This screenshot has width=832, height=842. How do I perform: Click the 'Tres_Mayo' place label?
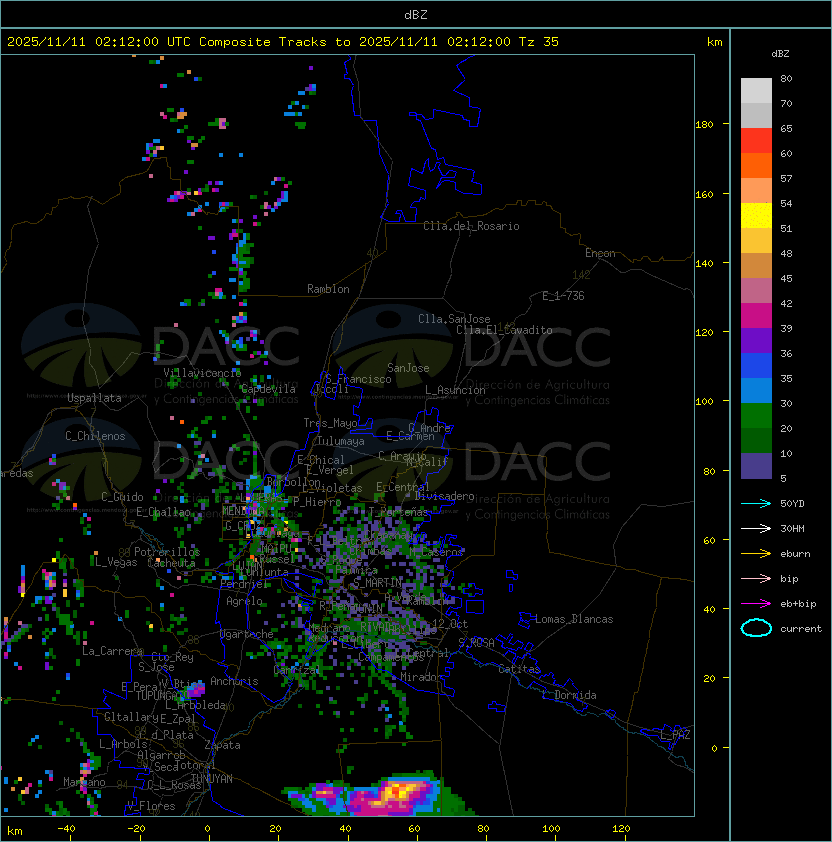330,423
